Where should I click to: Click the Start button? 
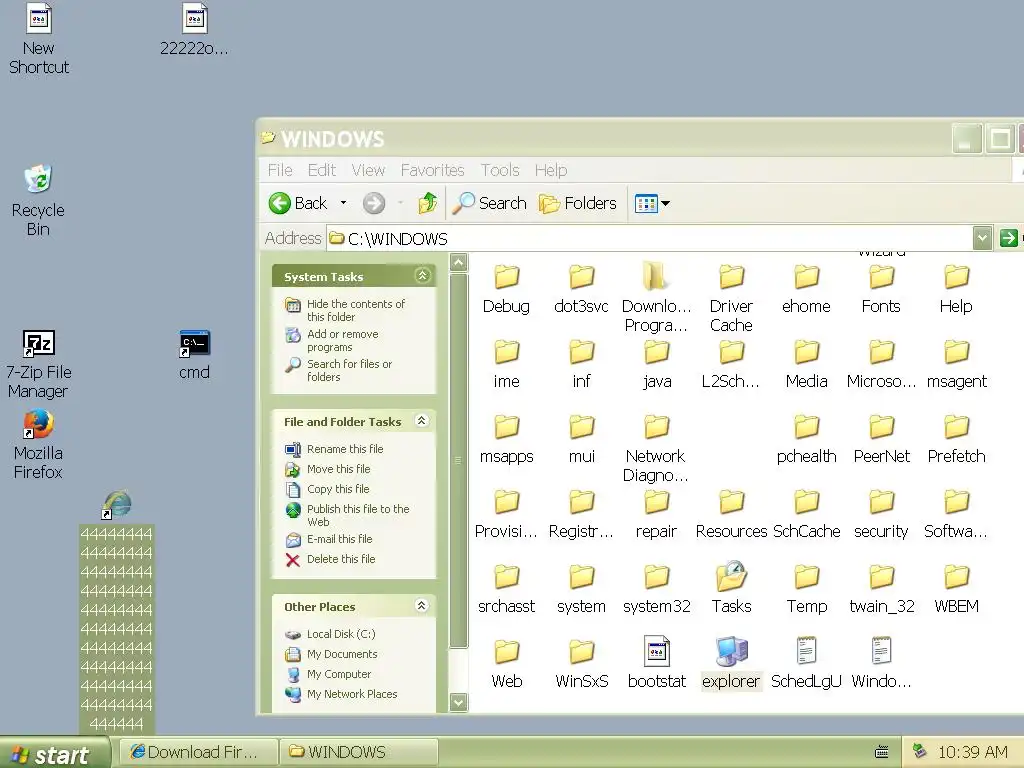(x=54, y=753)
